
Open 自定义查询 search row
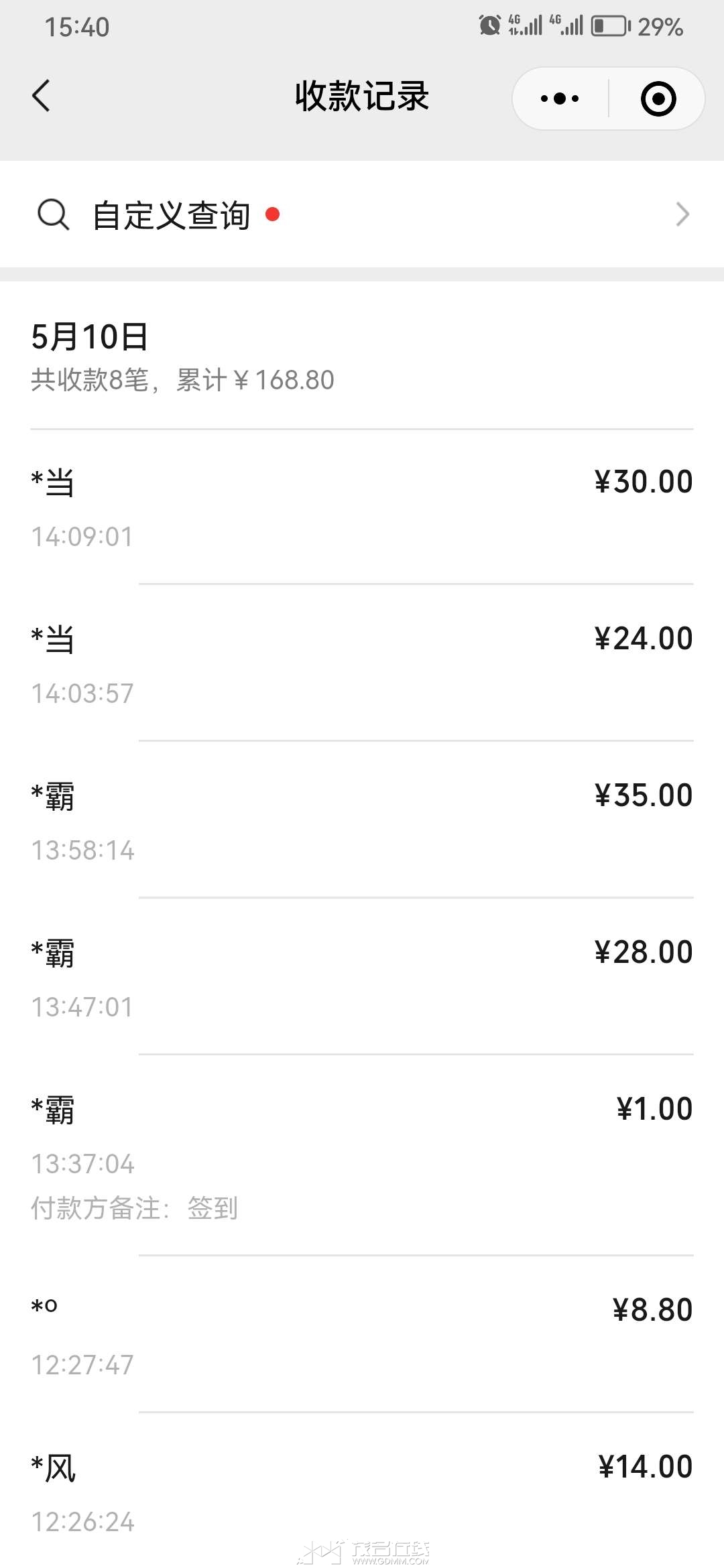[362, 214]
